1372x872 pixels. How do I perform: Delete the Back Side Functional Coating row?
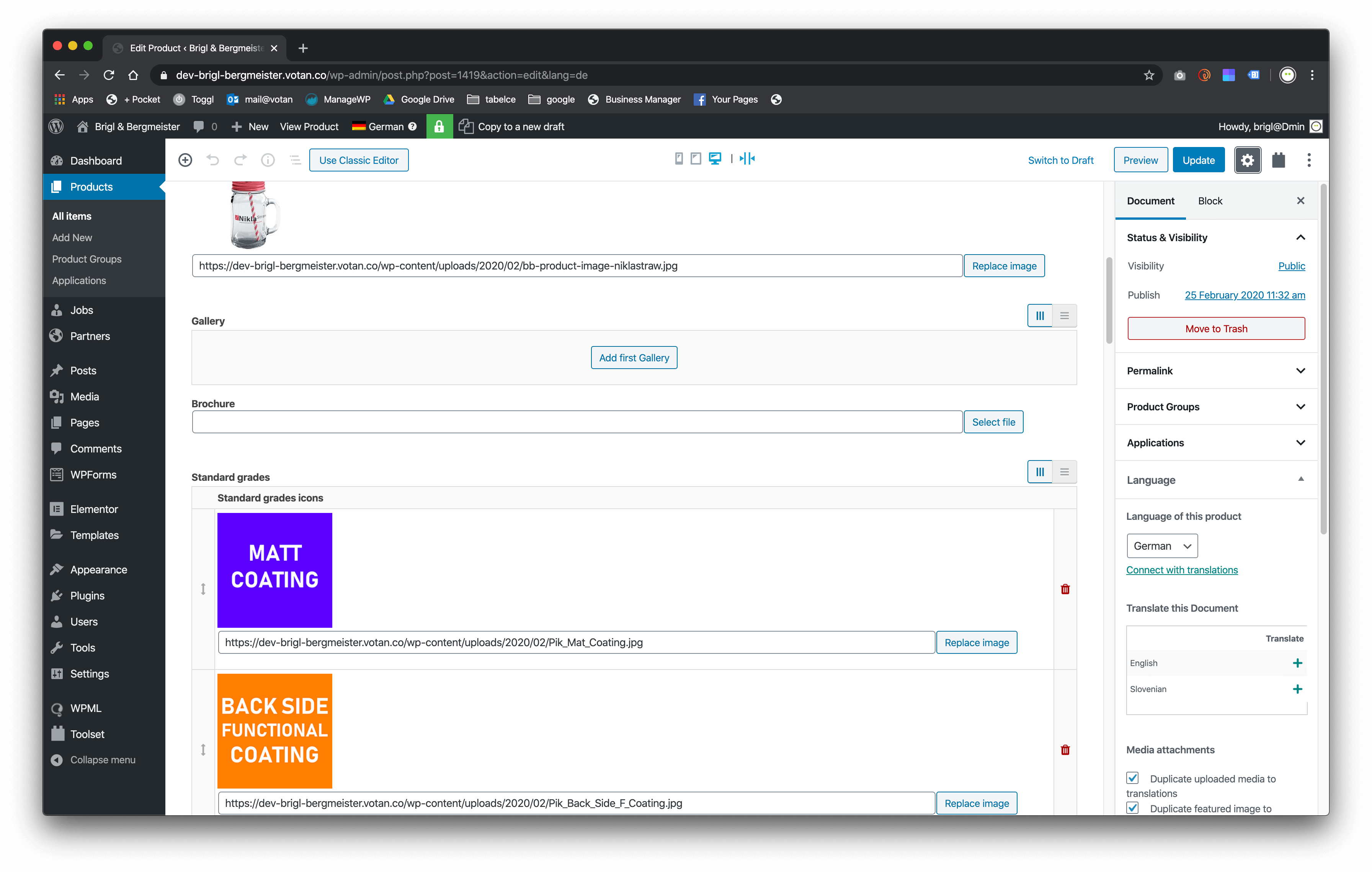coord(1065,750)
